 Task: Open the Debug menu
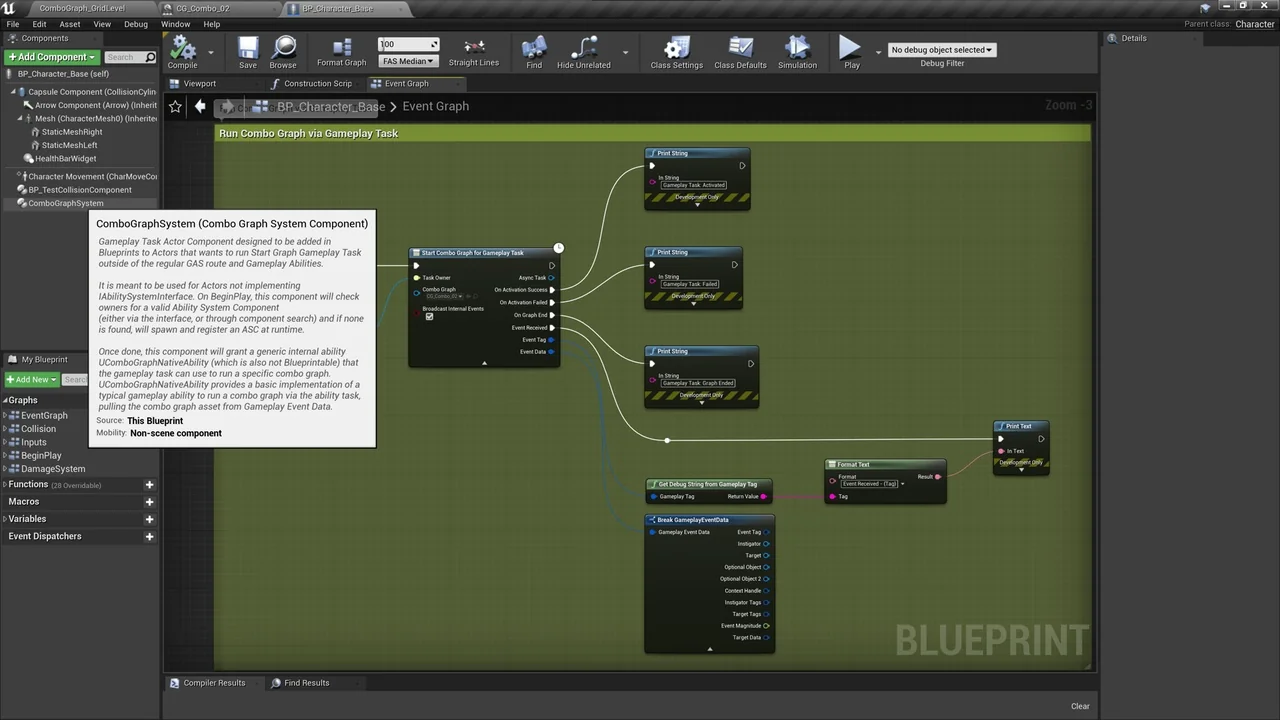point(136,24)
